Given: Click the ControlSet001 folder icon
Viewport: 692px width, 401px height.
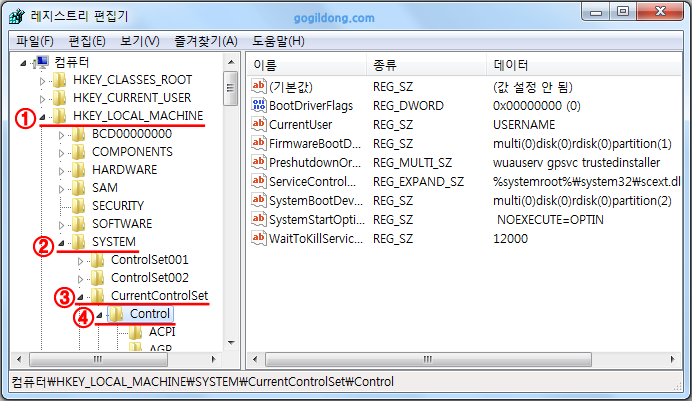Looking at the screenshot, I should click(x=98, y=260).
